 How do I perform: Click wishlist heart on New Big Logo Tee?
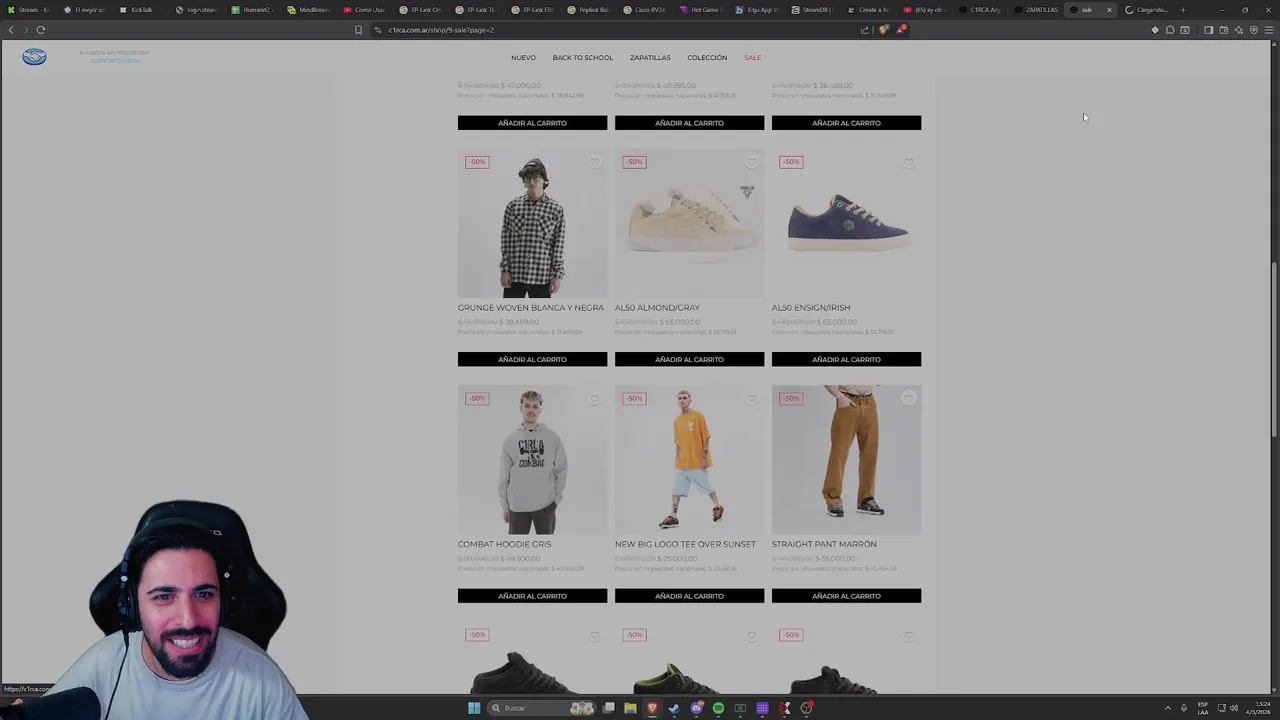click(x=751, y=399)
